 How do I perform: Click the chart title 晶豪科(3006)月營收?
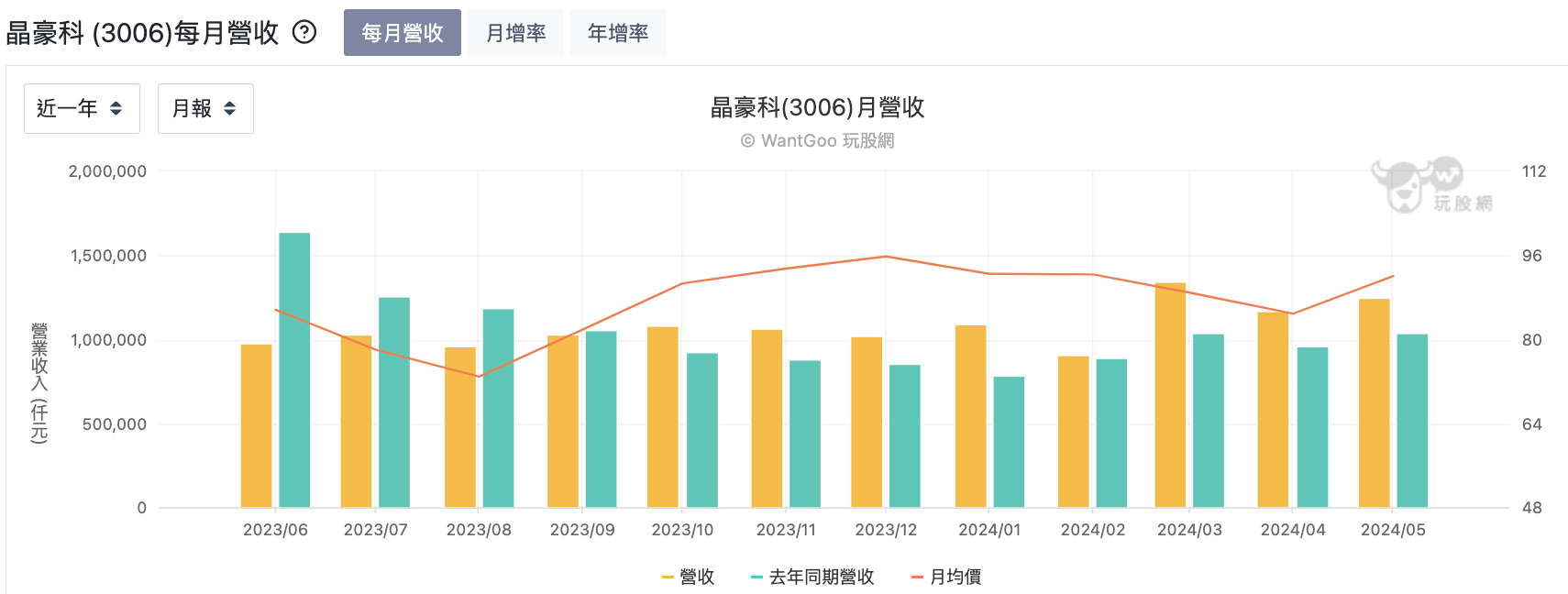(817, 107)
